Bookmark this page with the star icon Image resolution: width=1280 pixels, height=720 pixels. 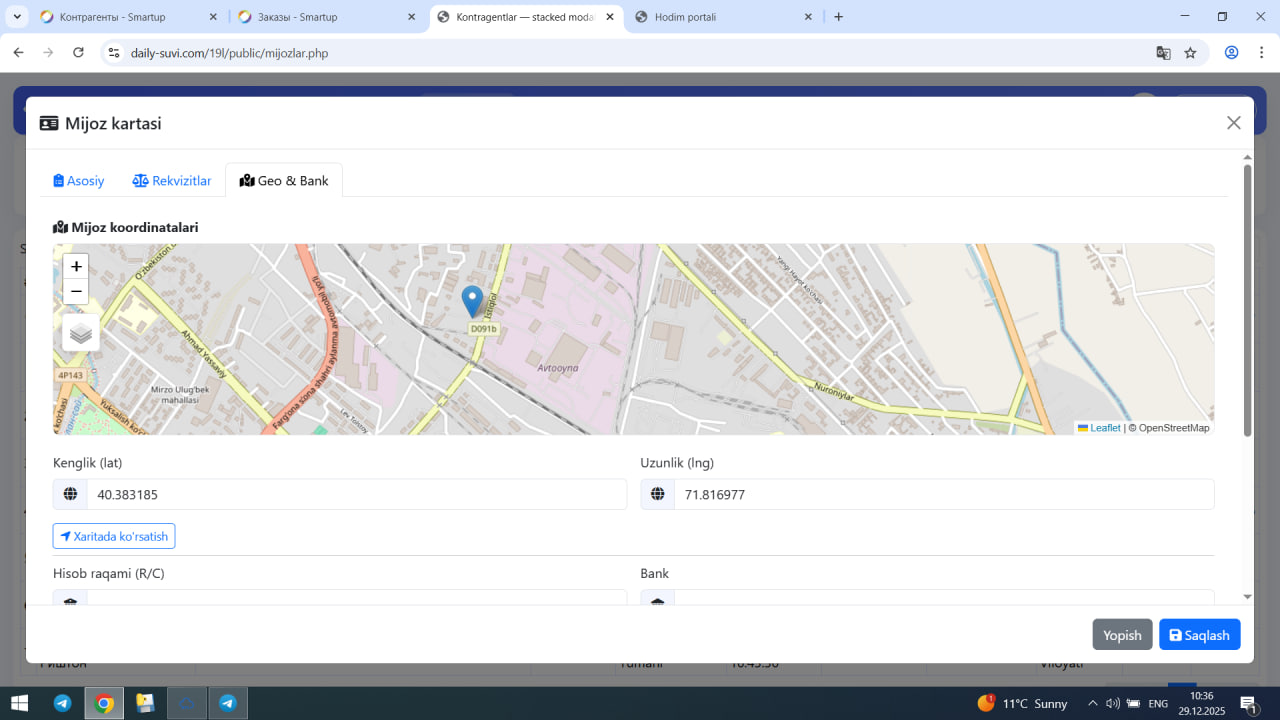1190,53
